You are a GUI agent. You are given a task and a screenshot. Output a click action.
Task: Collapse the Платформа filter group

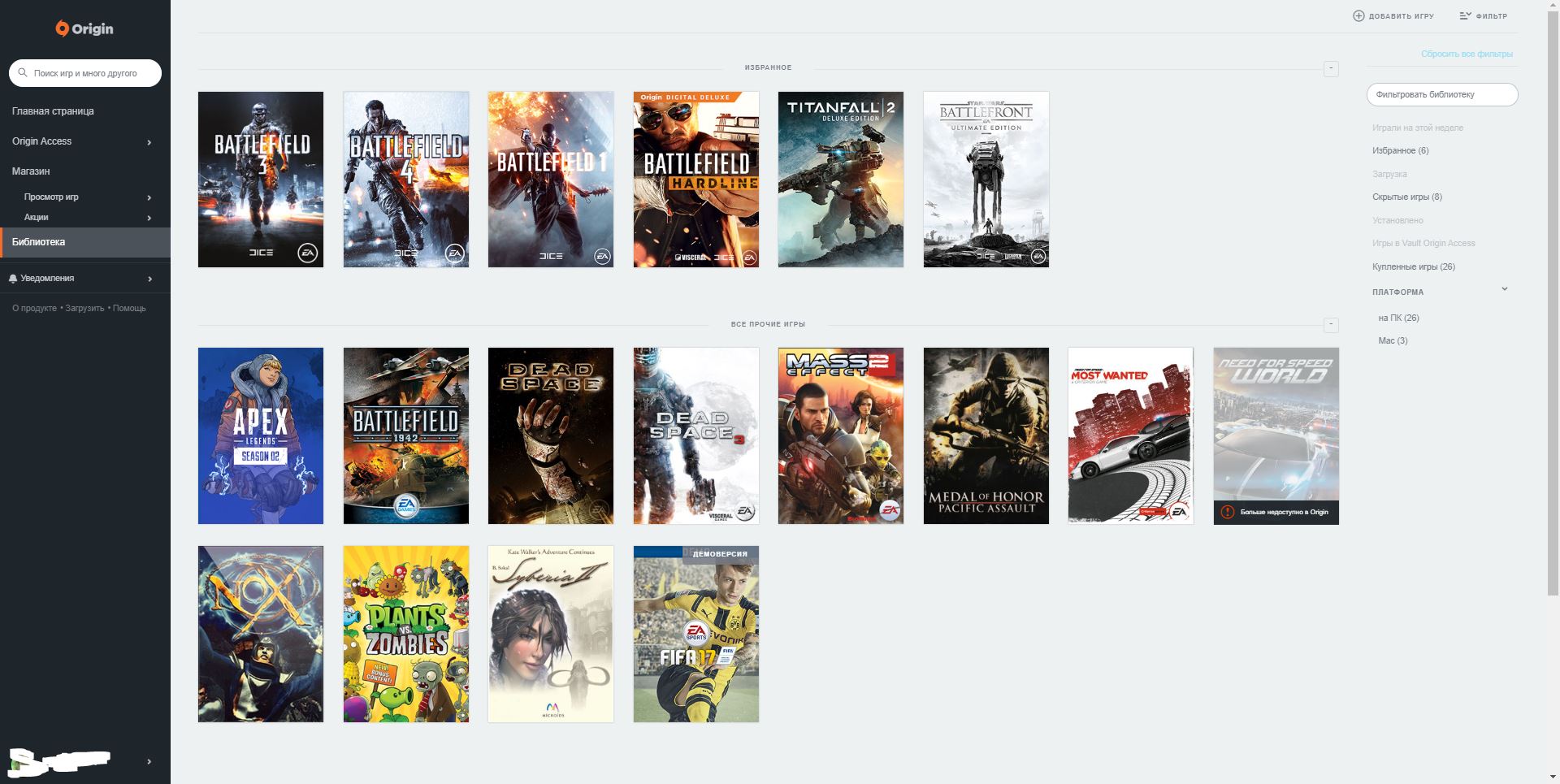[1504, 289]
